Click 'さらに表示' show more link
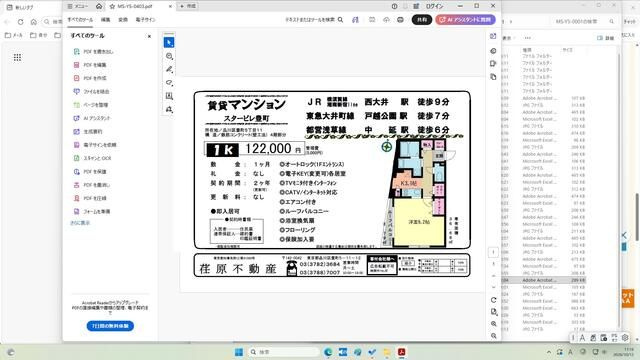The image size is (640, 360). (x=80, y=223)
